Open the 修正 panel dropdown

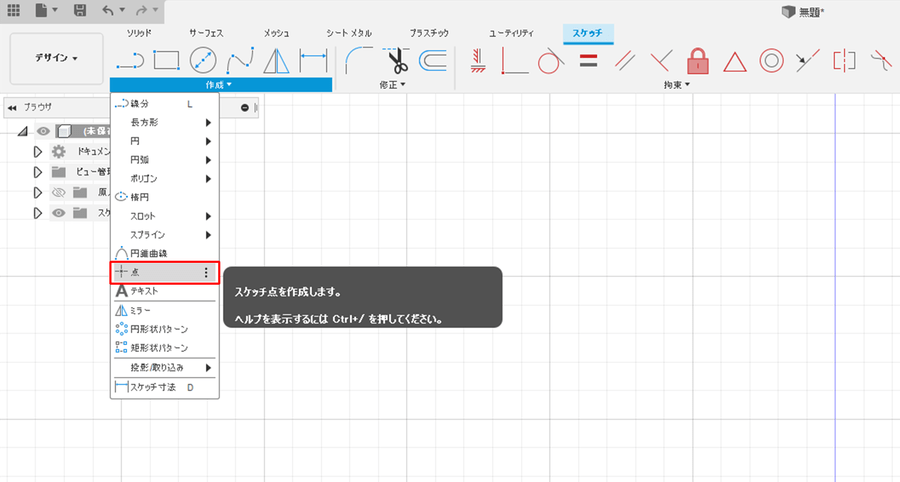click(x=393, y=85)
